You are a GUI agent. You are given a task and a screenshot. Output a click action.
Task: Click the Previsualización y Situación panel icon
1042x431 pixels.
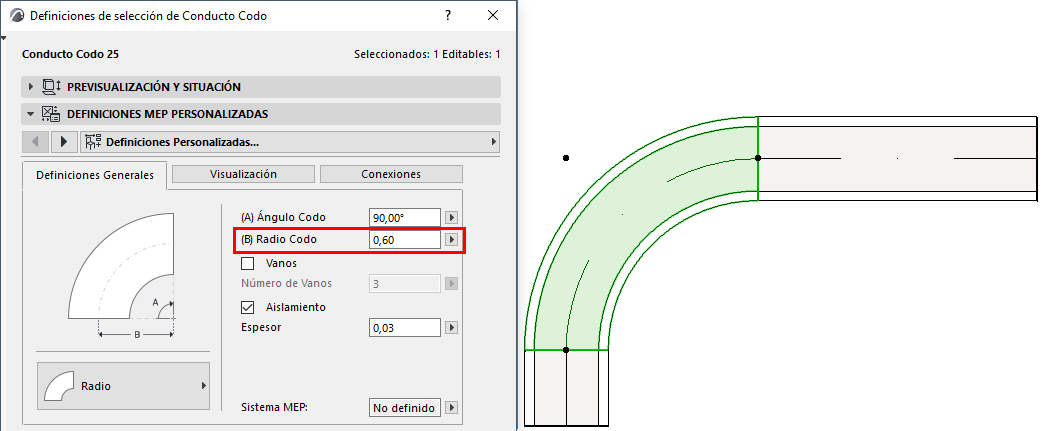click(x=51, y=87)
